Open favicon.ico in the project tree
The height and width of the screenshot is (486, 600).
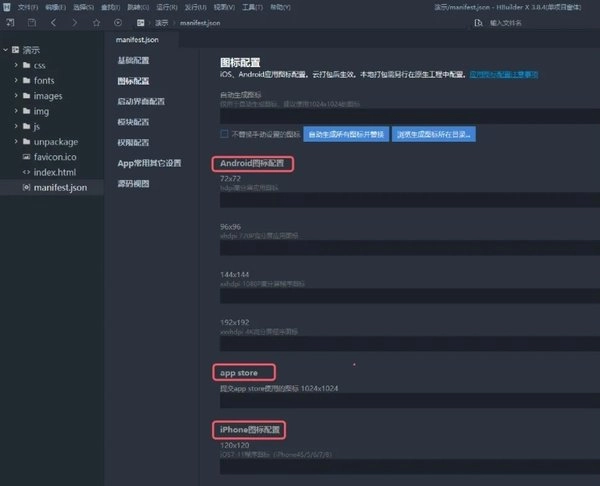(x=55, y=157)
